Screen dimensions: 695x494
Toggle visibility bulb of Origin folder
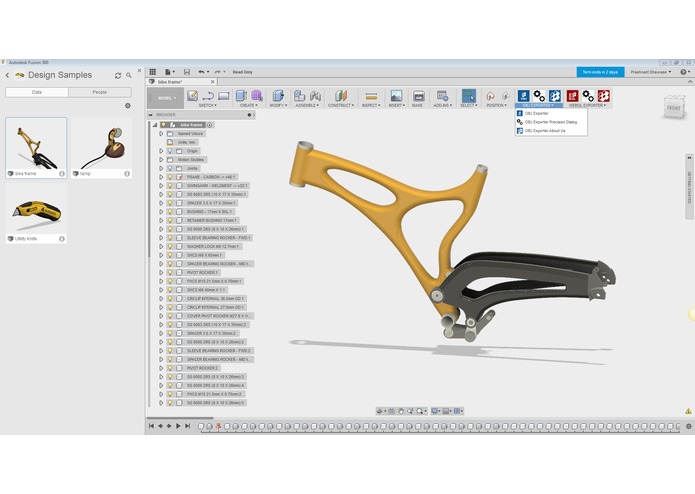point(170,151)
